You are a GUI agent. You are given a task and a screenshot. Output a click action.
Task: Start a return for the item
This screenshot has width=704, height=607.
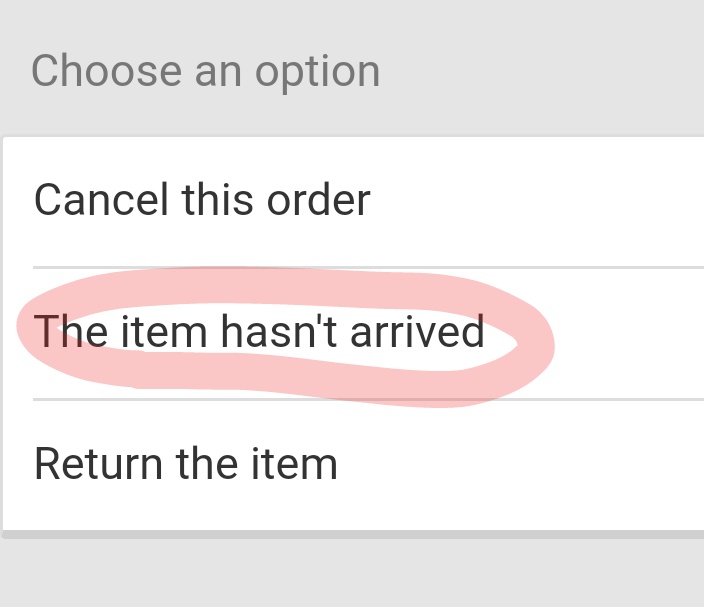click(186, 464)
